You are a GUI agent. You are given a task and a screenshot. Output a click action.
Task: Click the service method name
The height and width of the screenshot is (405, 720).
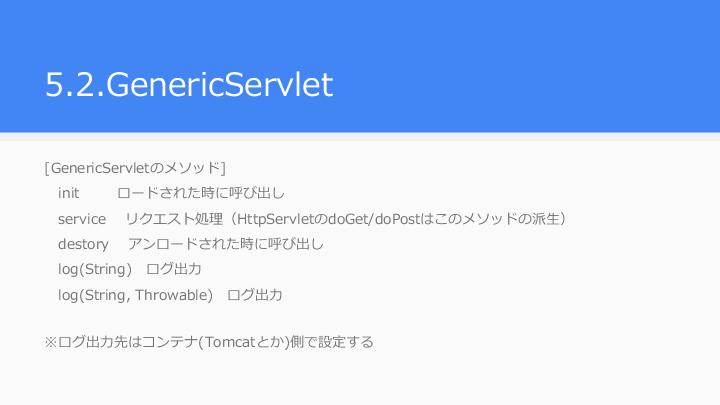pyautogui.click(x=82, y=219)
